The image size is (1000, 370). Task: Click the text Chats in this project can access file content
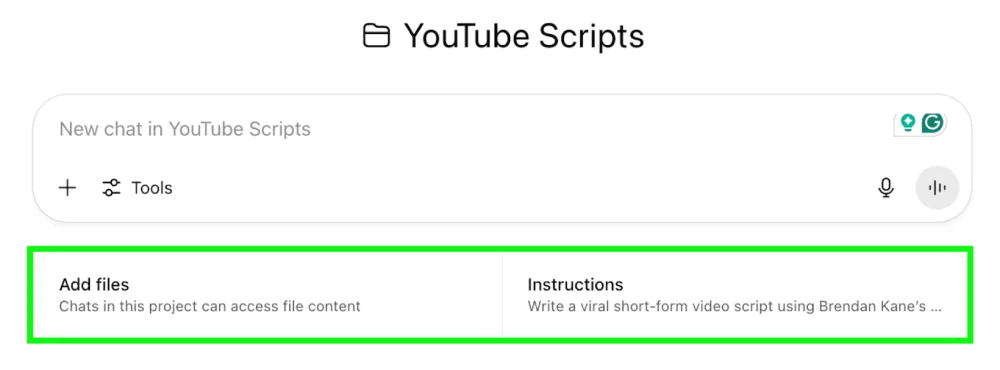[210, 306]
